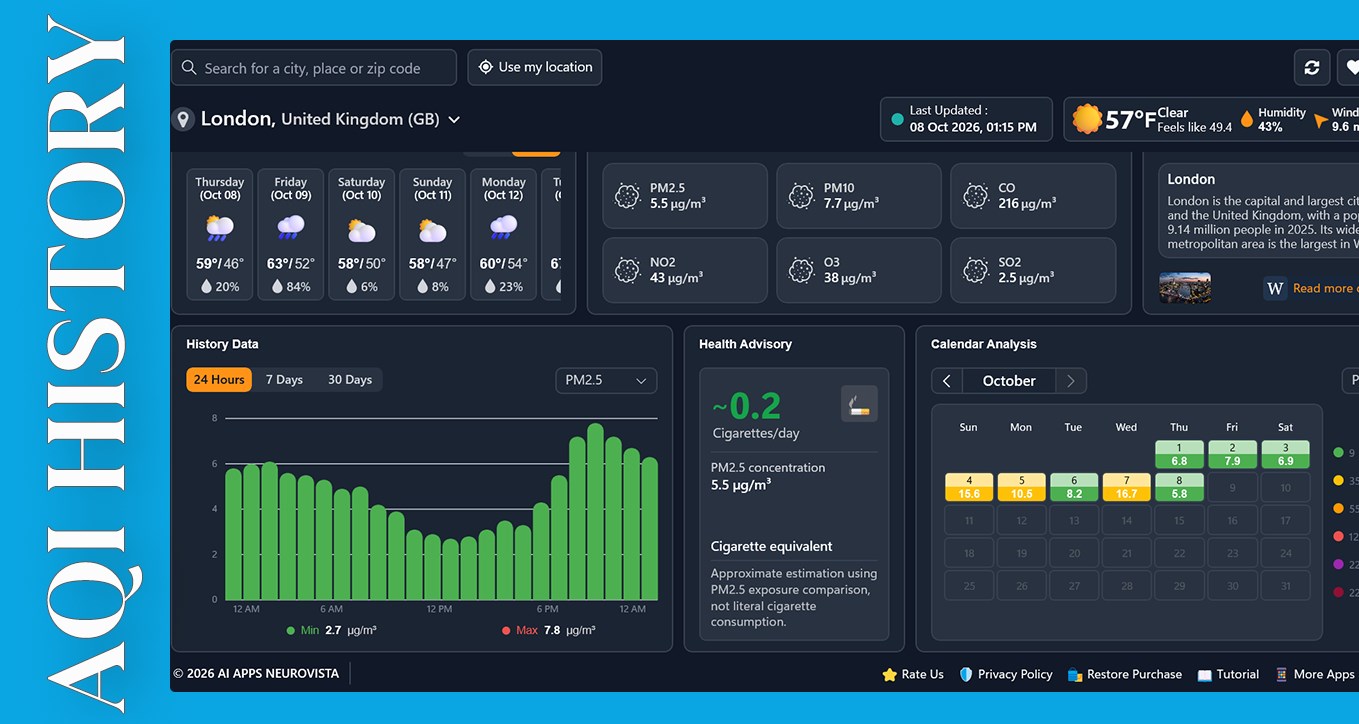The height and width of the screenshot is (724, 1359).
Task: Open More Apps link
Action: point(1315,675)
